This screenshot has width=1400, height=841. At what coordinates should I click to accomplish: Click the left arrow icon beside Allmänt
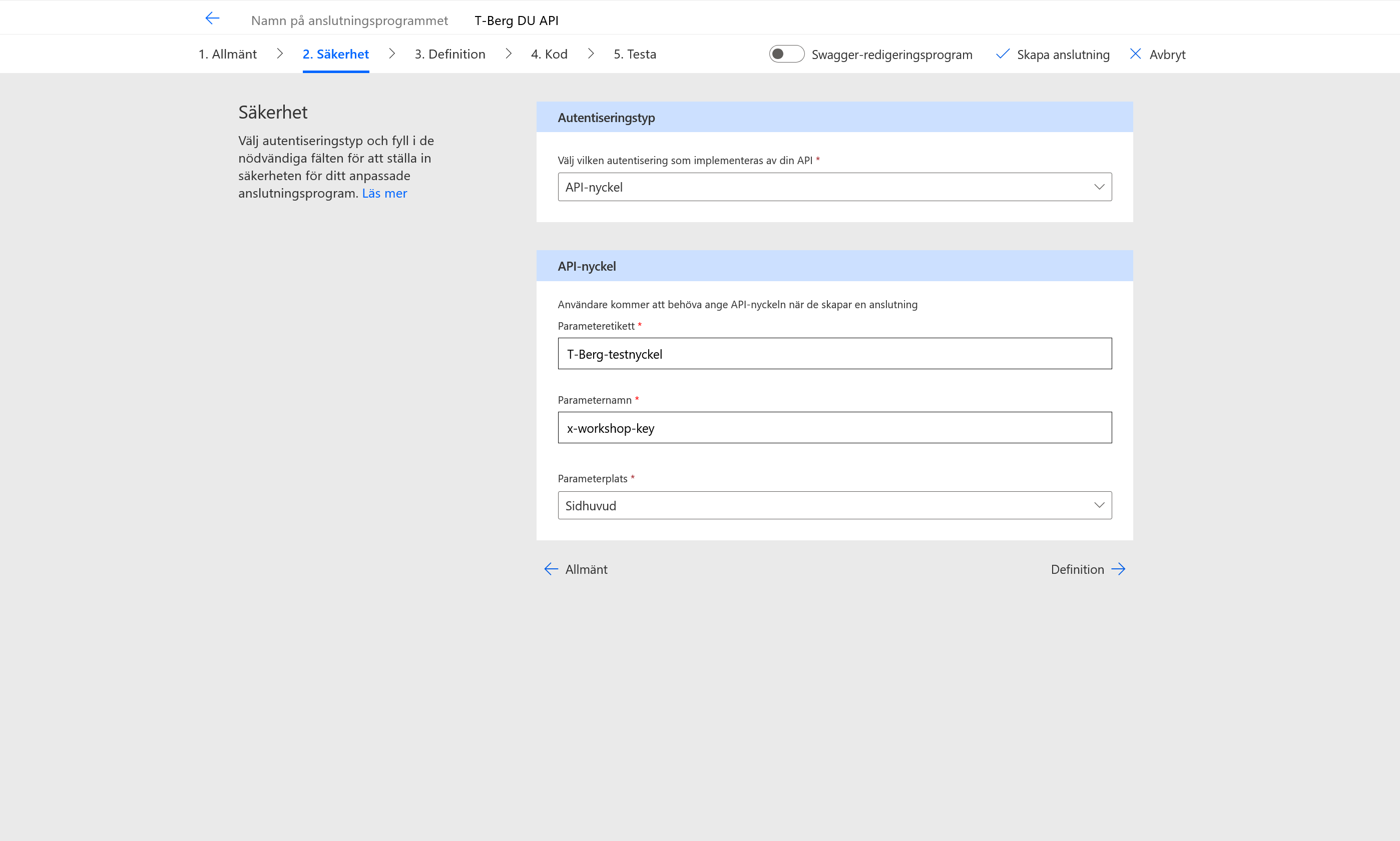click(551, 569)
